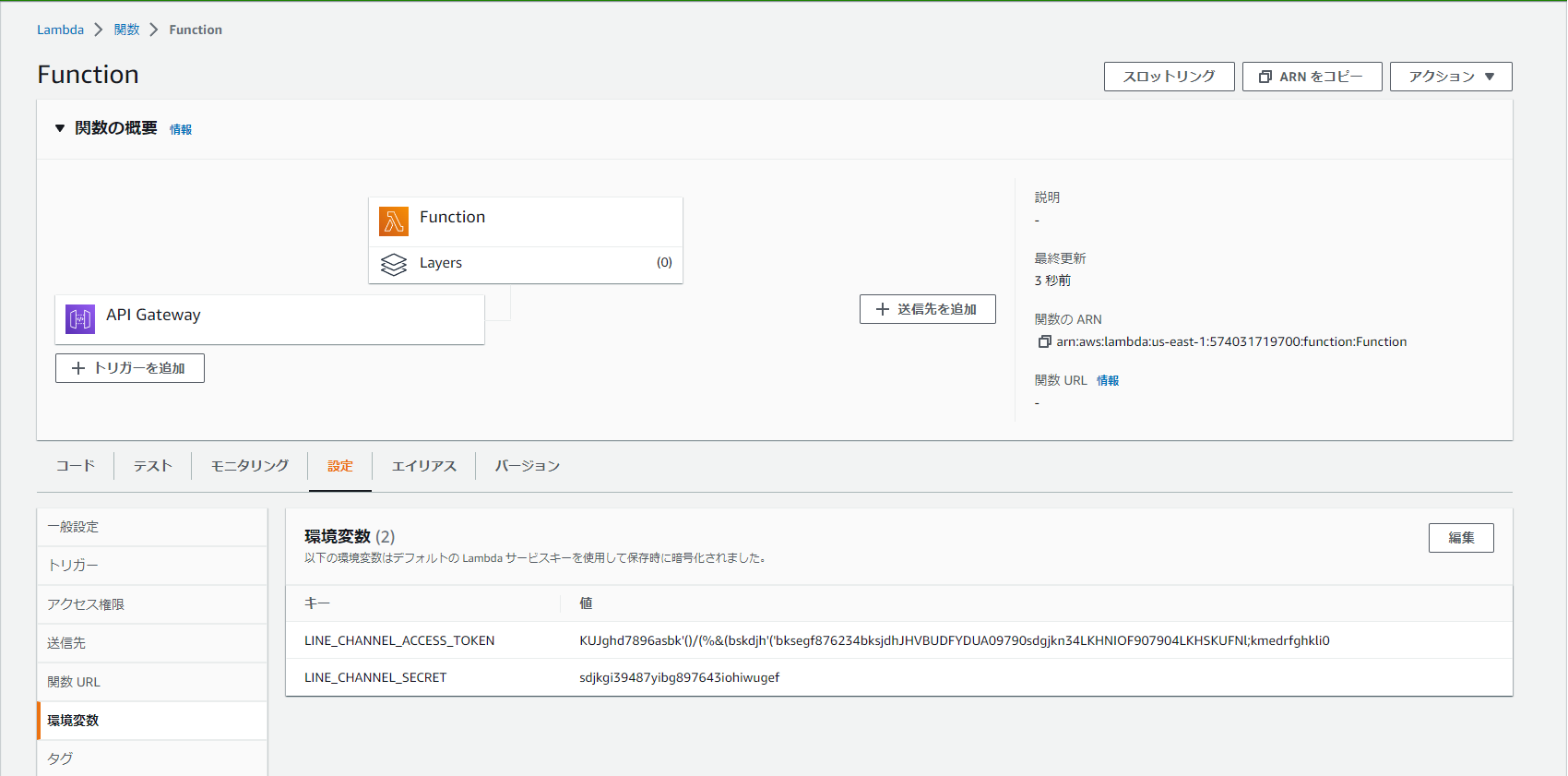Switch to the モニタリング tab
The width and height of the screenshot is (1568, 776).
250,466
